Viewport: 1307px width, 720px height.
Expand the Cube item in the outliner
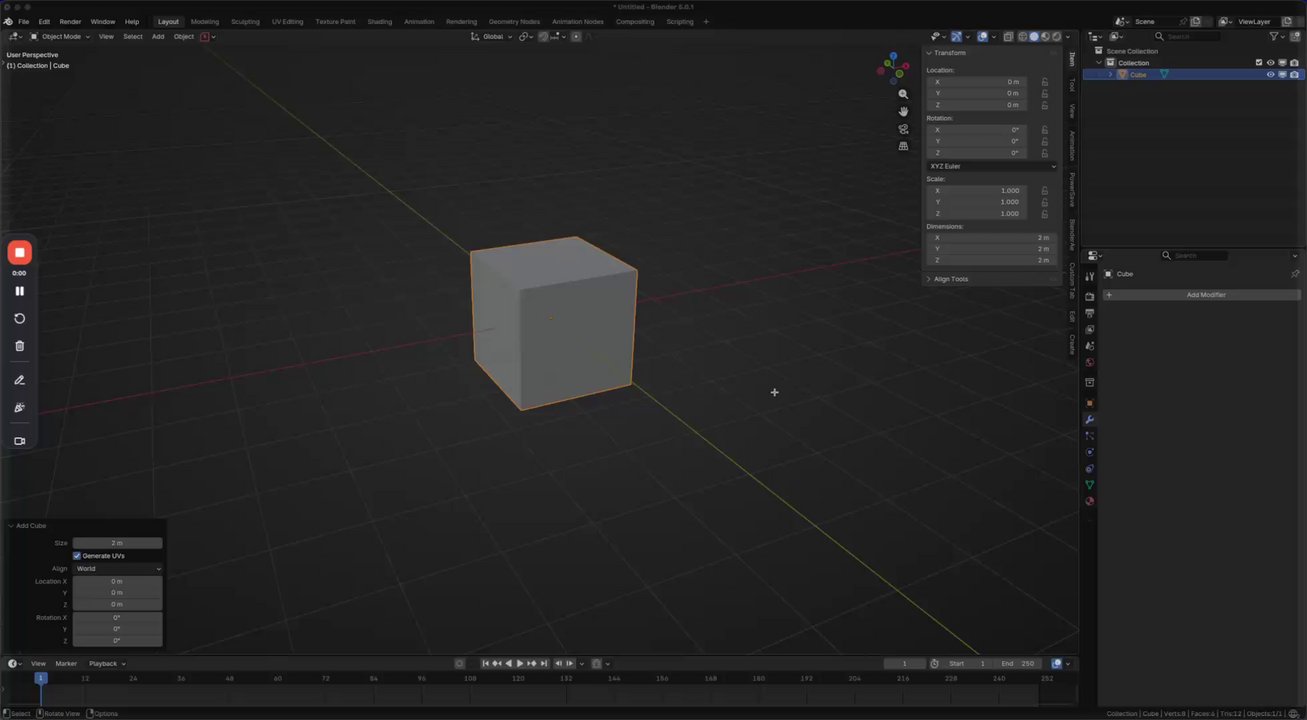point(1110,75)
